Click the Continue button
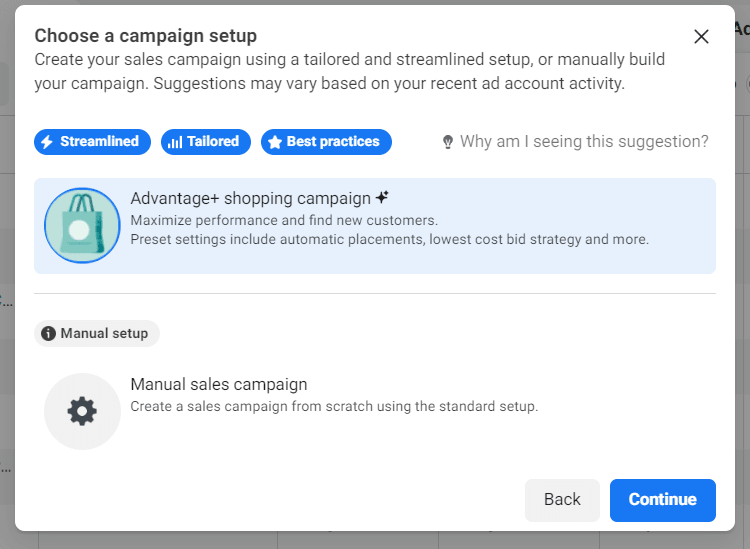Viewport: 750px width, 549px height. pyautogui.click(x=662, y=500)
